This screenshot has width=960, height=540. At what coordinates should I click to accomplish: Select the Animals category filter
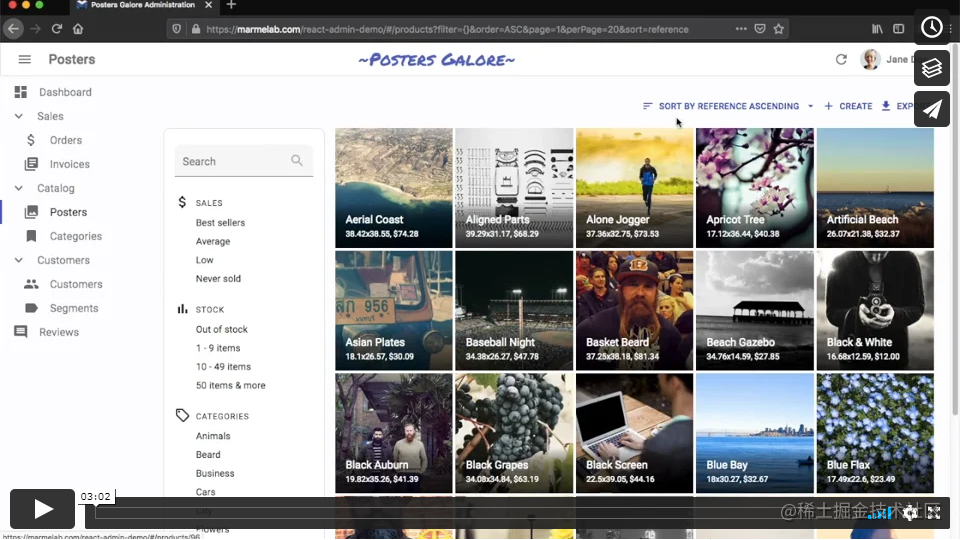point(213,435)
